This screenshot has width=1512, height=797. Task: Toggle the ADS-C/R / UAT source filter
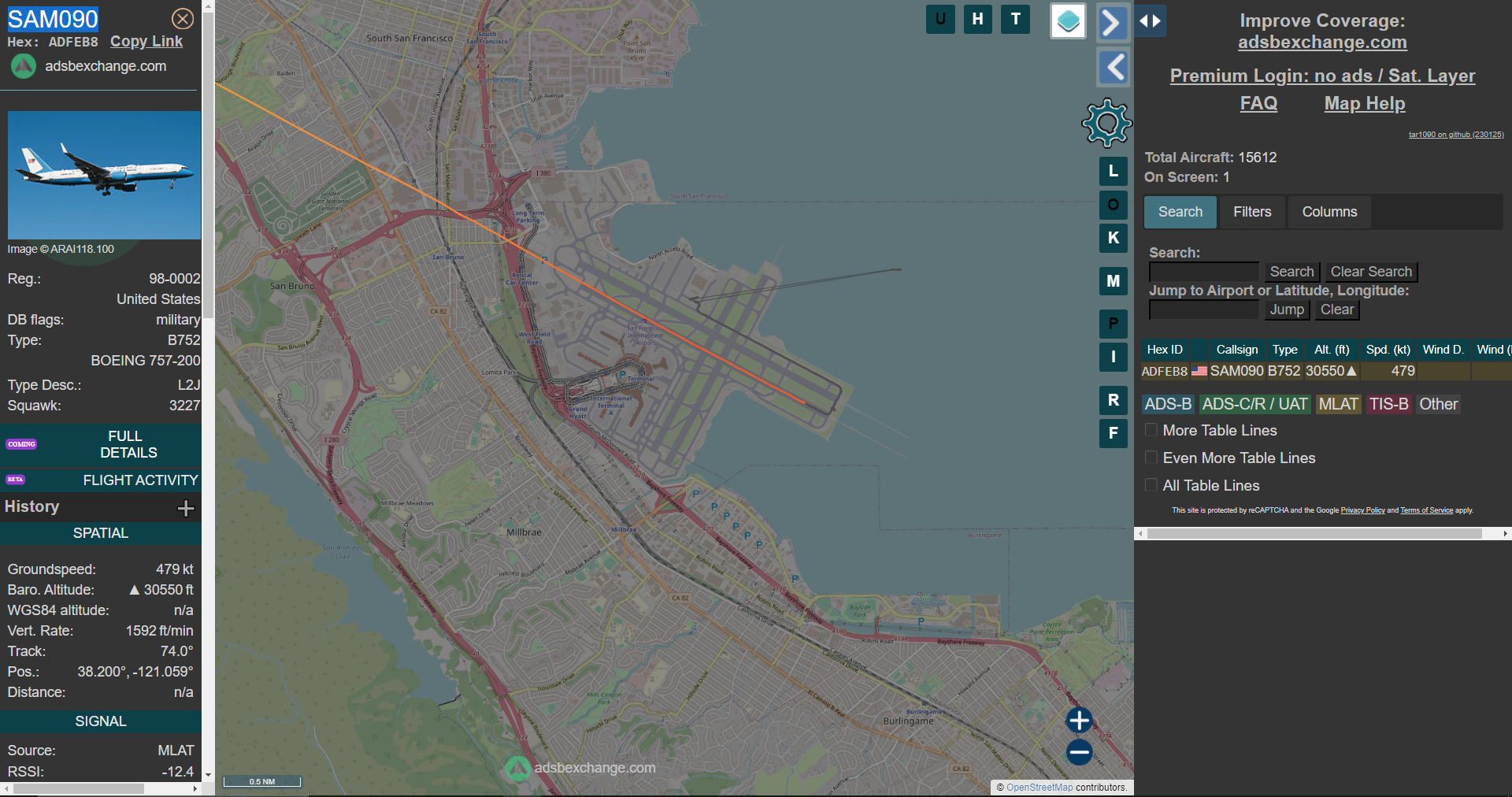pos(1254,404)
